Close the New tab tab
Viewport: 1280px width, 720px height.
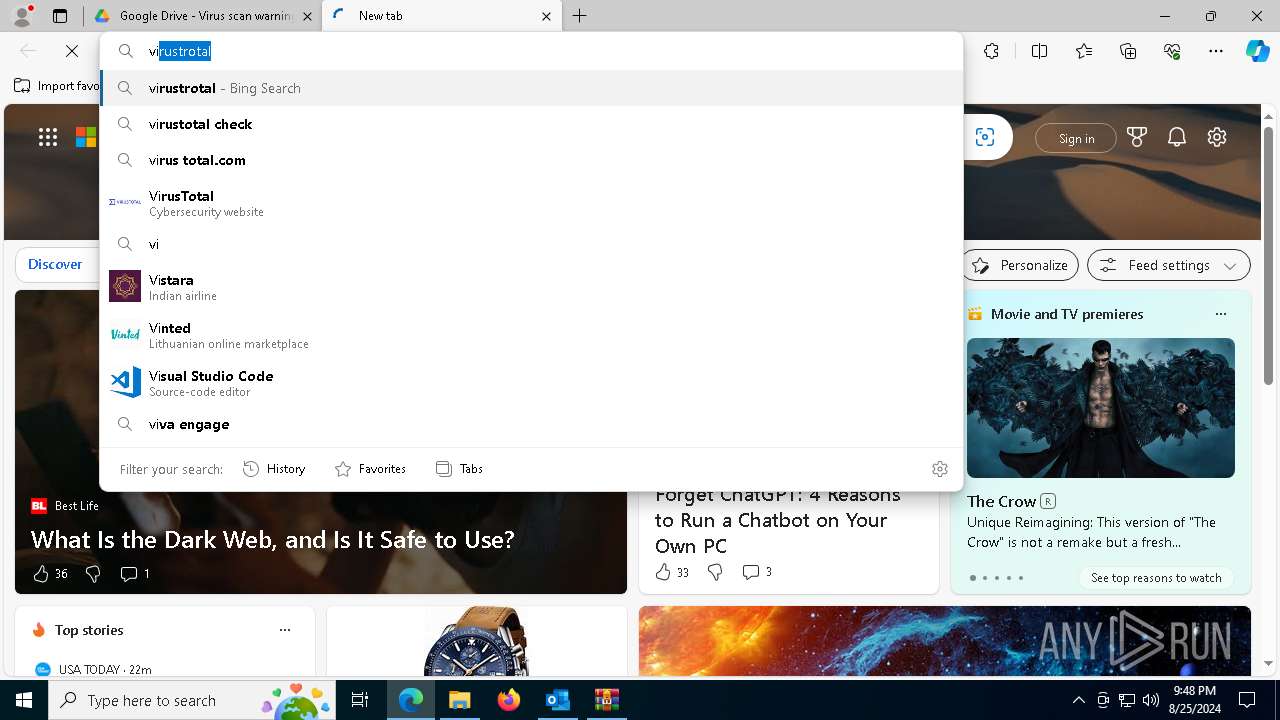[546, 16]
